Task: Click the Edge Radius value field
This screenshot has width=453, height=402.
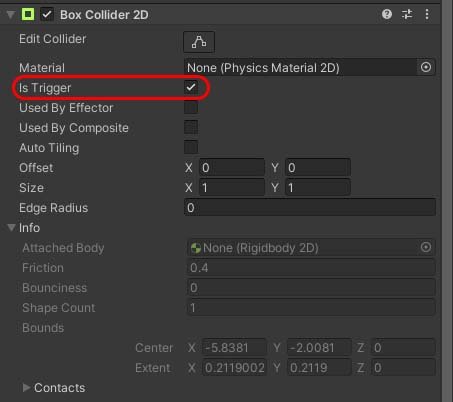Action: click(310, 208)
